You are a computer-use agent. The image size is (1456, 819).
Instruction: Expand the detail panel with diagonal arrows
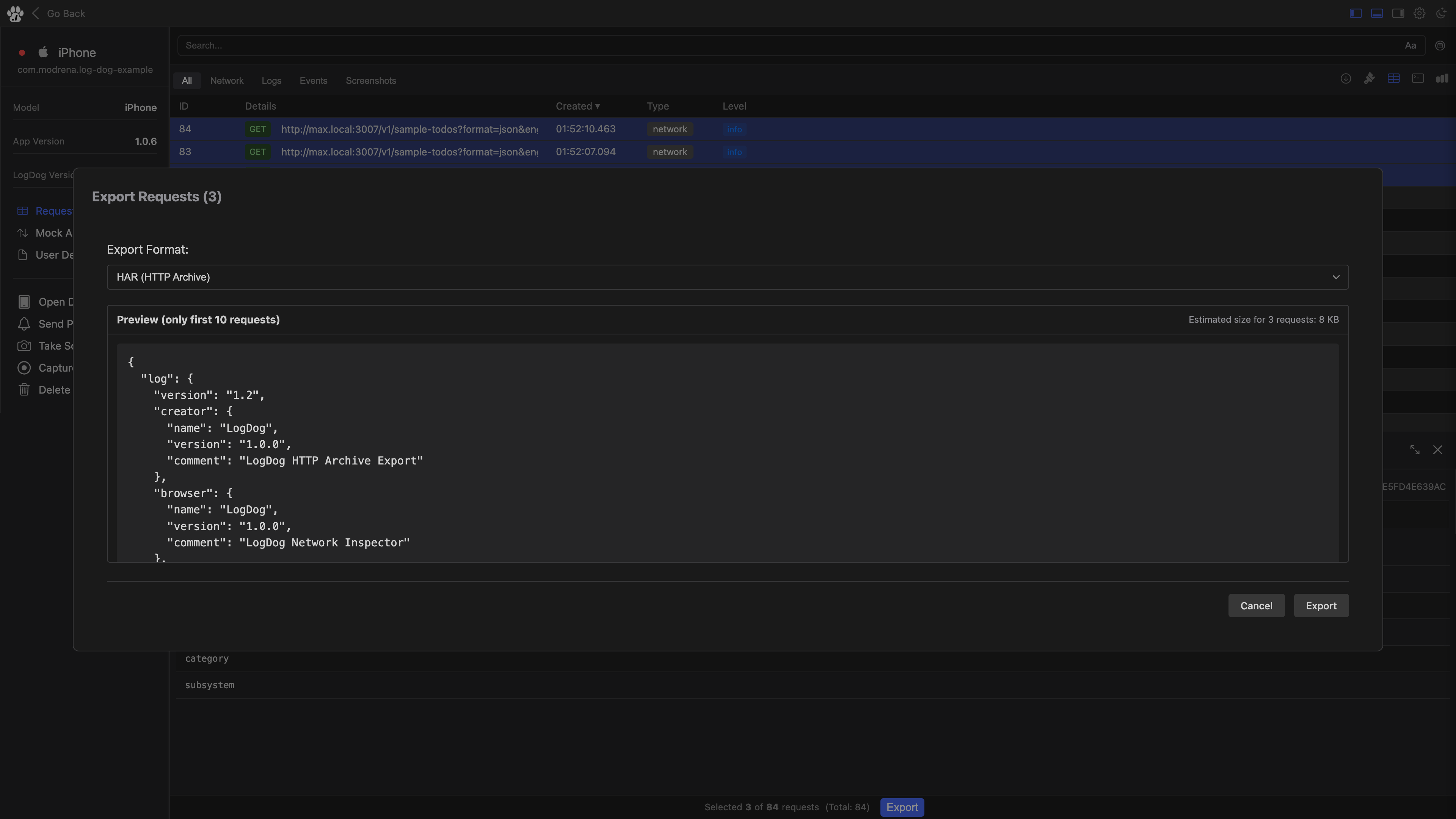click(x=1415, y=450)
